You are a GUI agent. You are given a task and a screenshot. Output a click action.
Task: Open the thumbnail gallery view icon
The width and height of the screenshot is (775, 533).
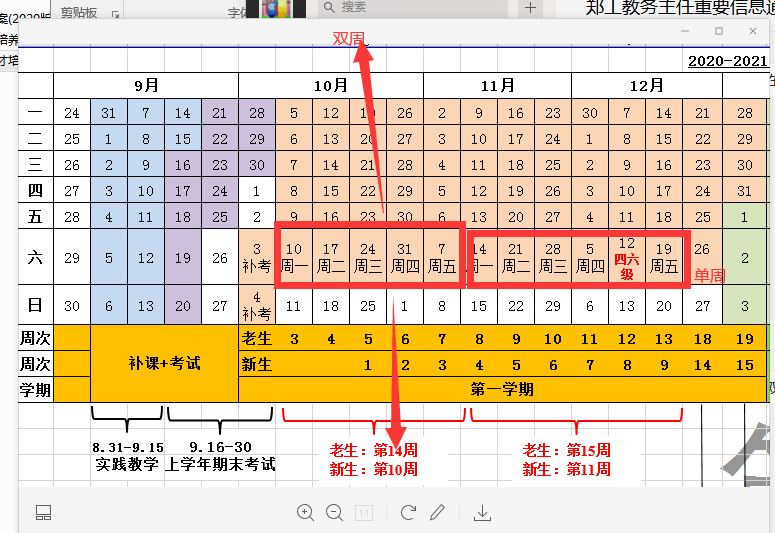43,513
